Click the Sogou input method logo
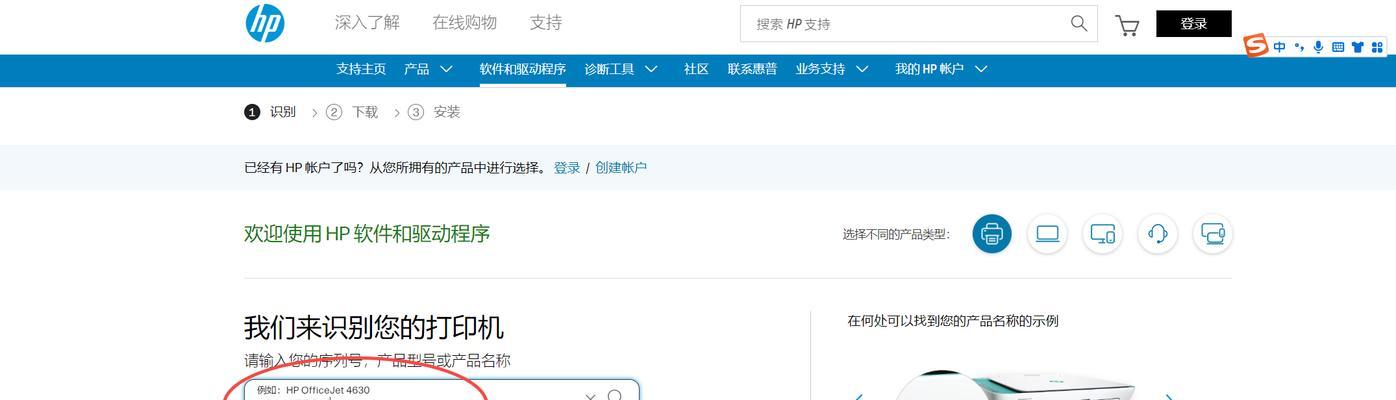The width and height of the screenshot is (1396, 400). pyautogui.click(x=1255, y=46)
